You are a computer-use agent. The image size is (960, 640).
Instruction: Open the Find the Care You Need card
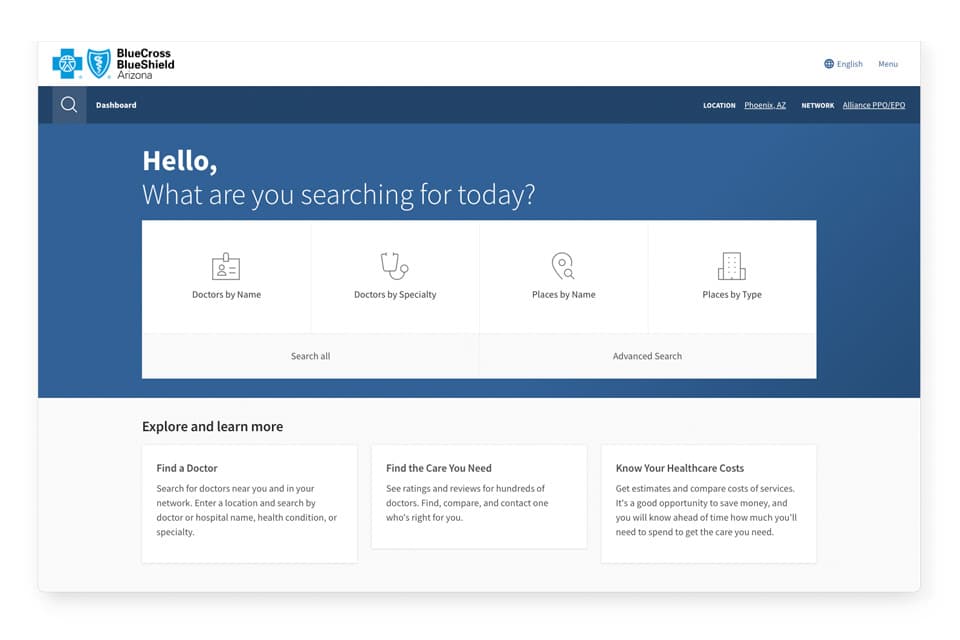pos(478,496)
